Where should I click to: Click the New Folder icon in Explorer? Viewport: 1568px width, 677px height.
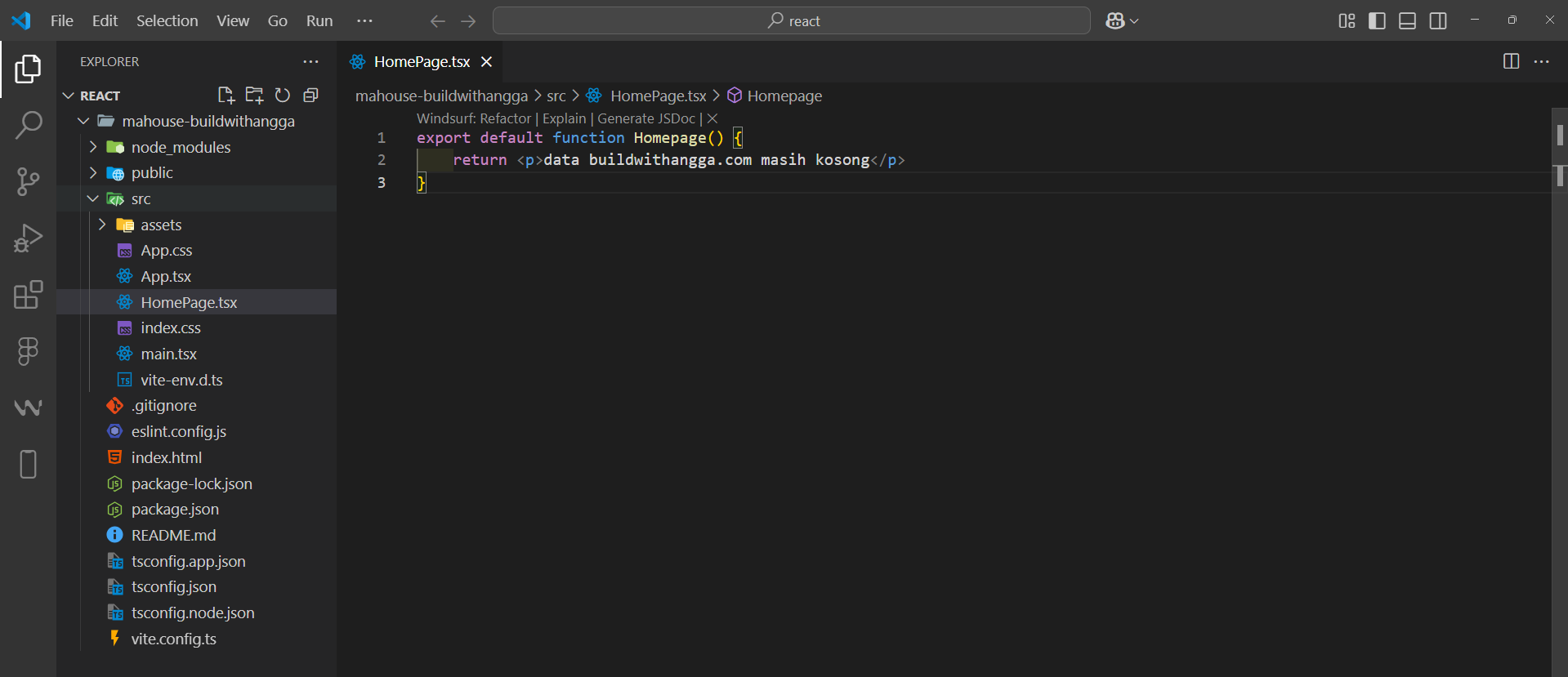pyautogui.click(x=254, y=96)
